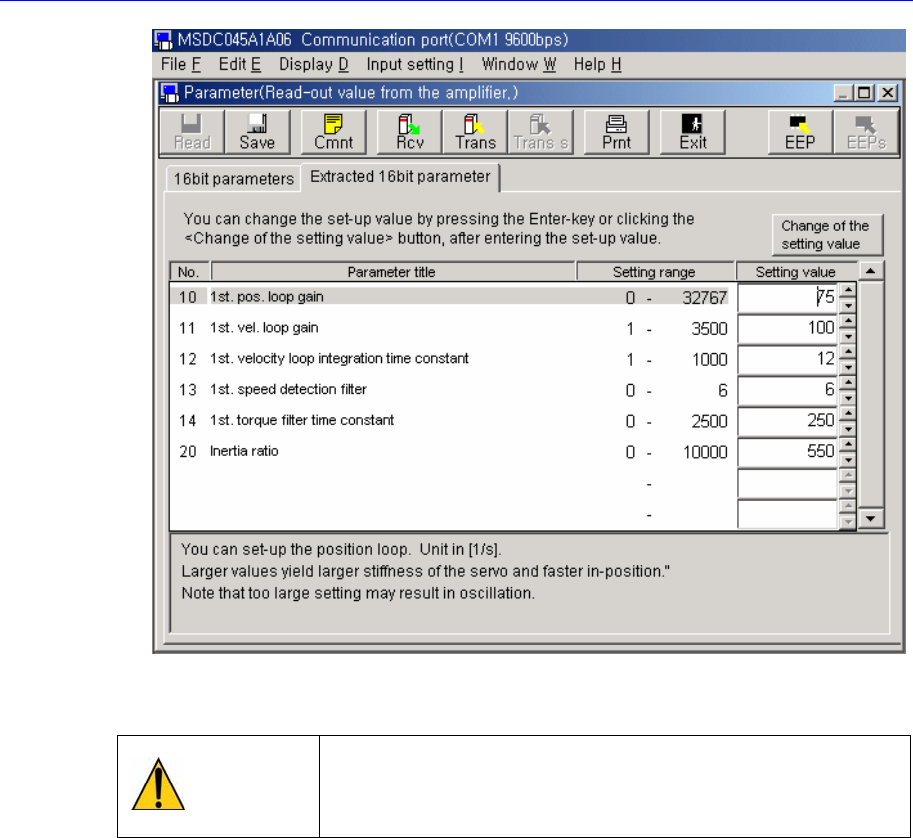Click the Parameter title column header
This screenshot has height=838, width=913.
click(x=392, y=272)
